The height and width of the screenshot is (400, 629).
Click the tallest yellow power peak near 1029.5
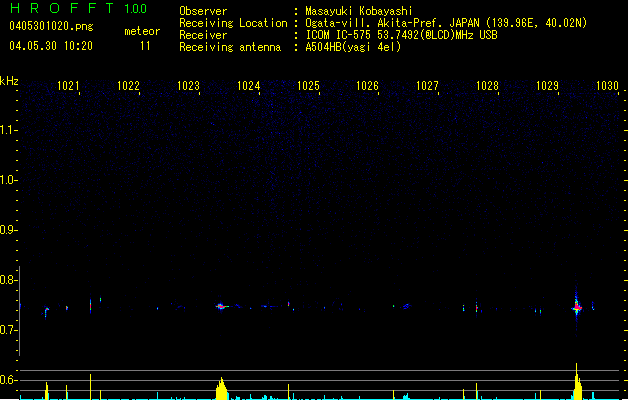(x=577, y=382)
